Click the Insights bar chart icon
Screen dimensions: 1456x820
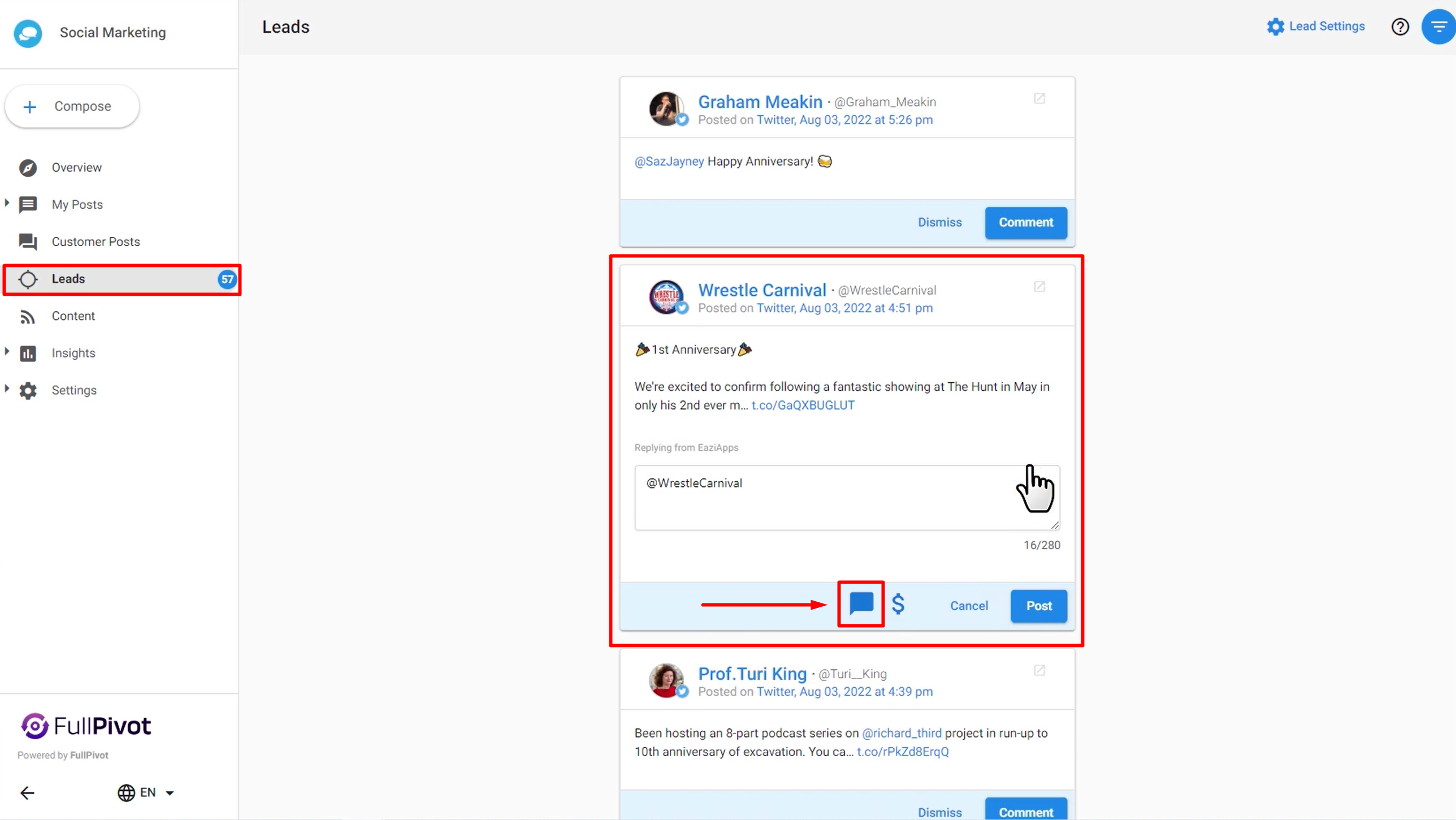tap(28, 353)
